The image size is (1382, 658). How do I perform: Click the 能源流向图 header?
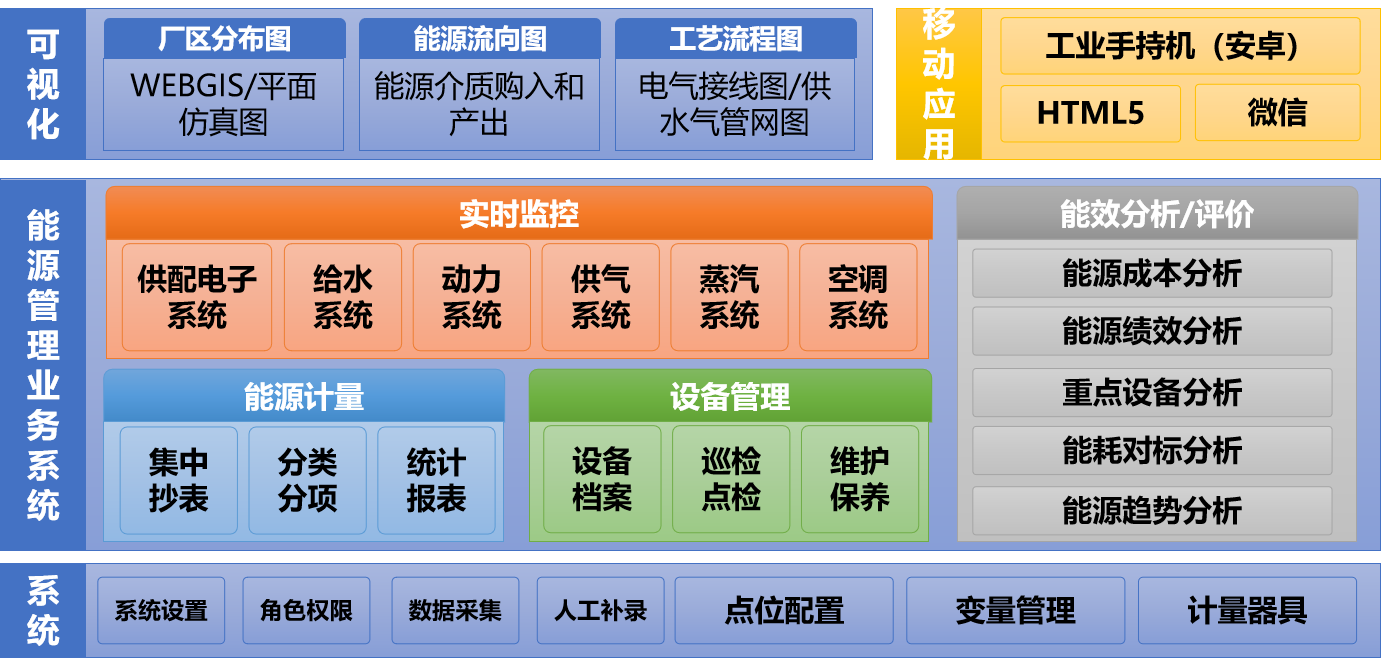click(x=480, y=39)
